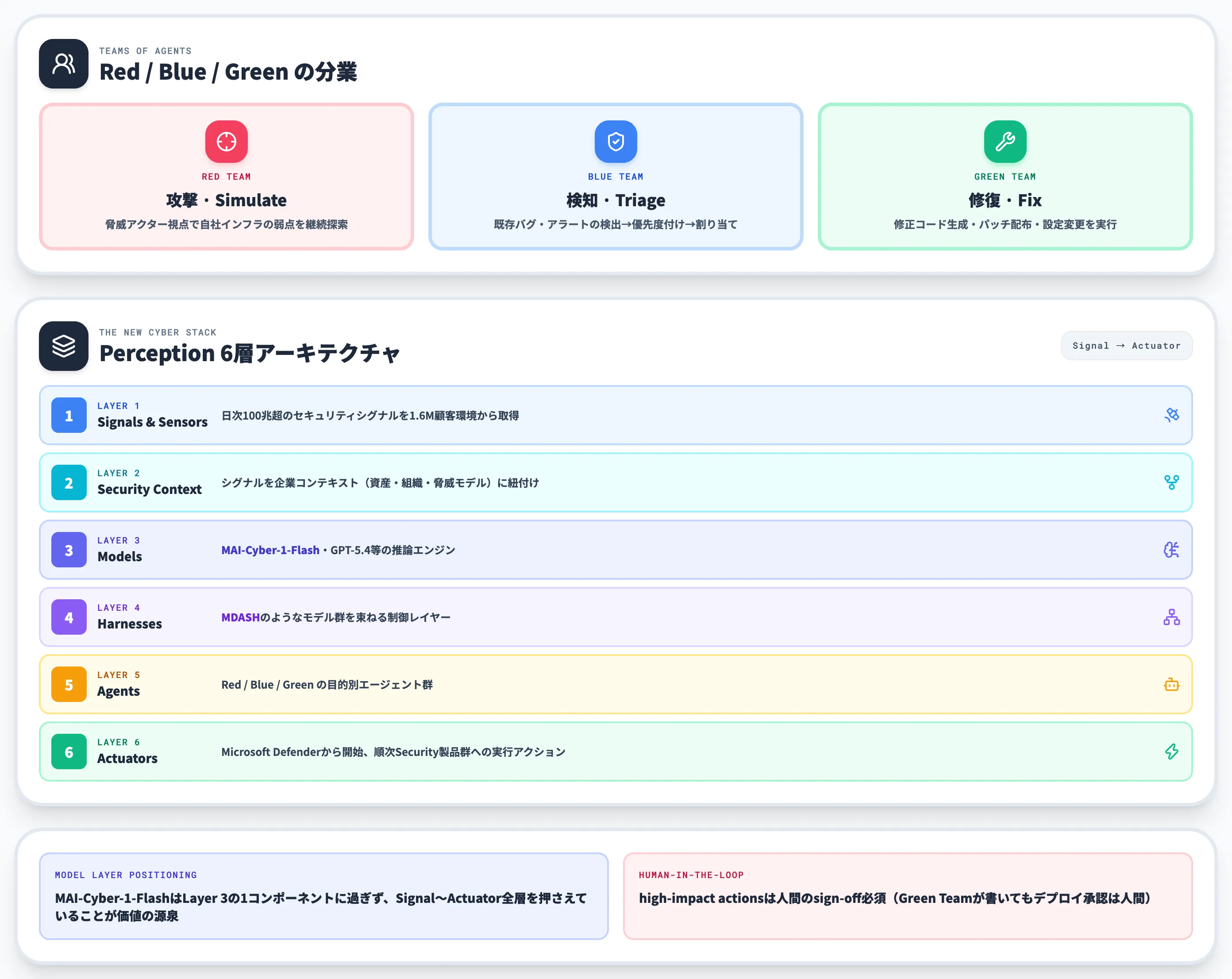Click the 修正コード生成・パッチ配布 Green Team description
The width and height of the screenshot is (1232, 979).
click(1005, 224)
